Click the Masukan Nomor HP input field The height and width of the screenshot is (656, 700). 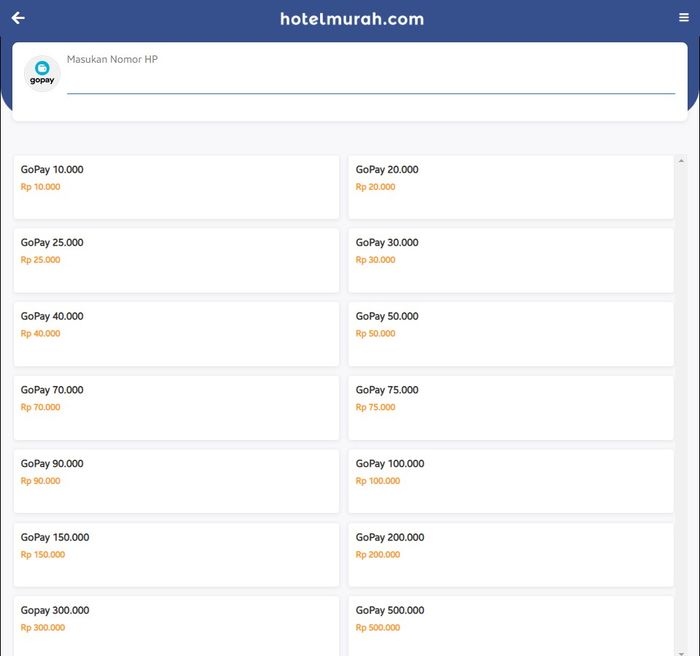coord(370,82)
